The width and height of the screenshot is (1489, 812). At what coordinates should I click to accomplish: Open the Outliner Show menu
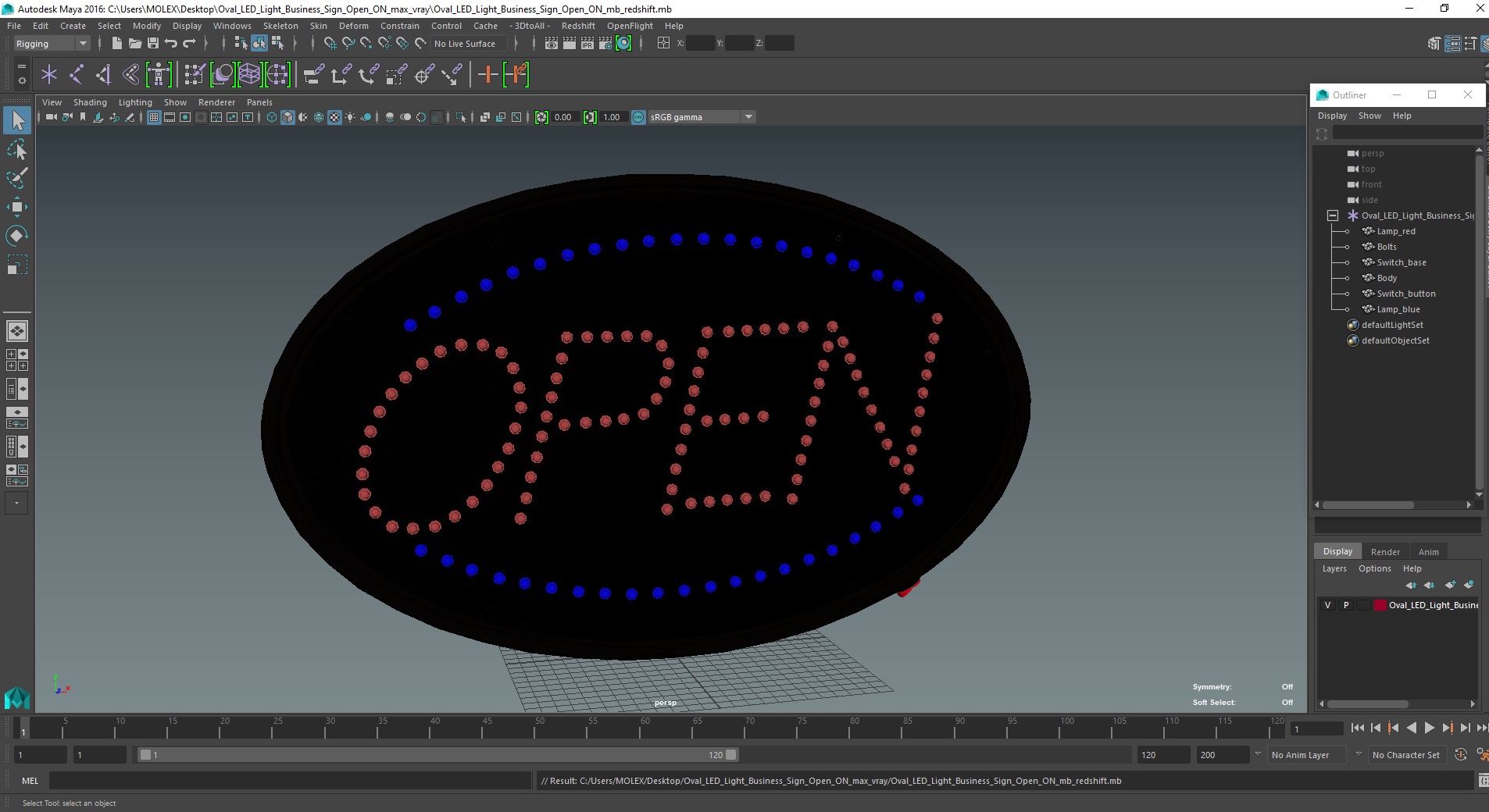point(1369,116)
